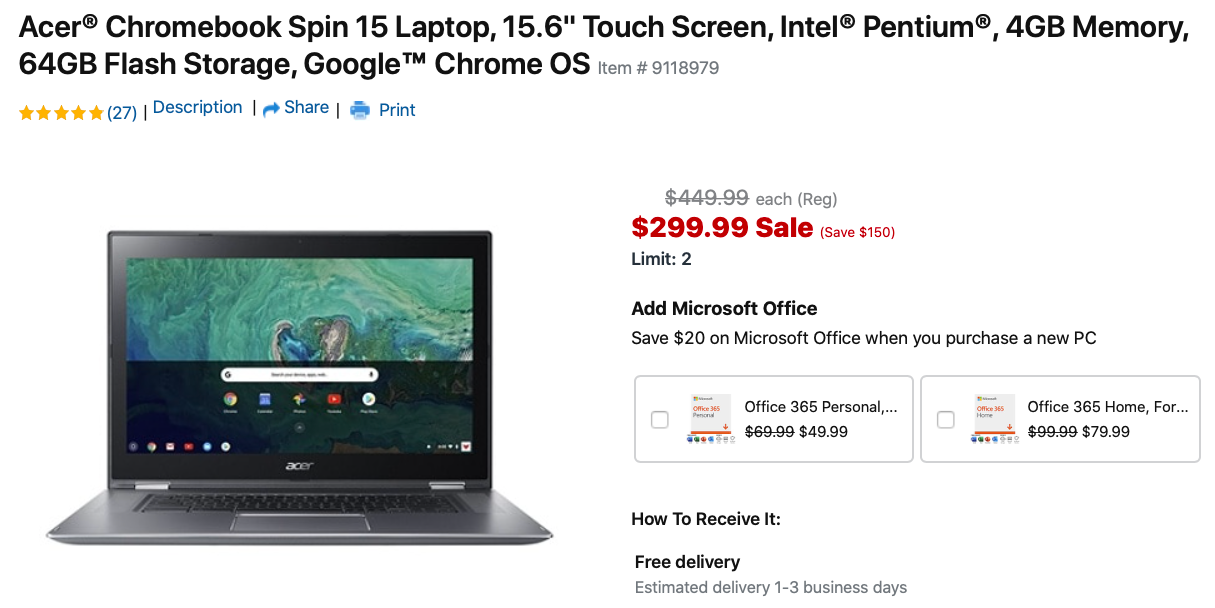1215x608 pixels.
Task: Select the first rating star
Action: [x=25, y=112]
